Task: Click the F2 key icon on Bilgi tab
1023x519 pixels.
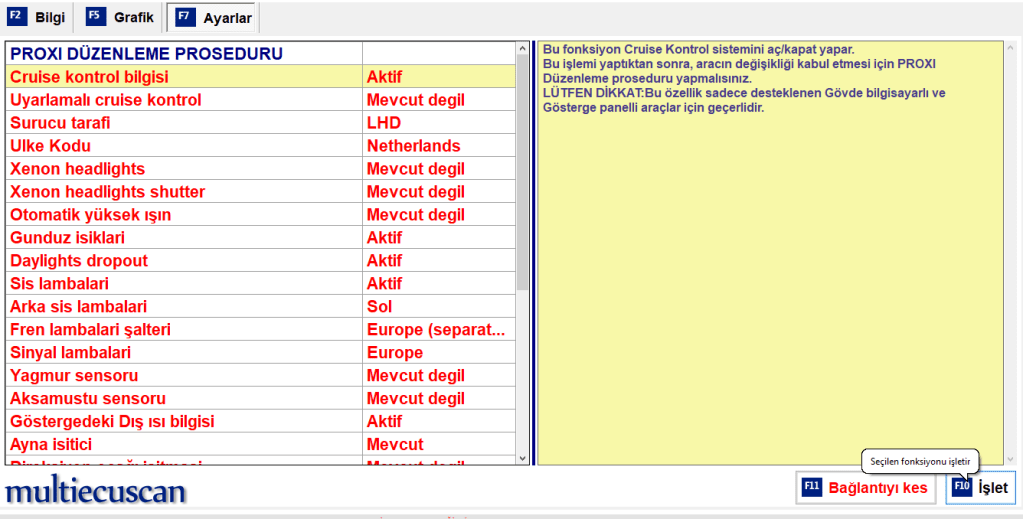Action: 15,17
